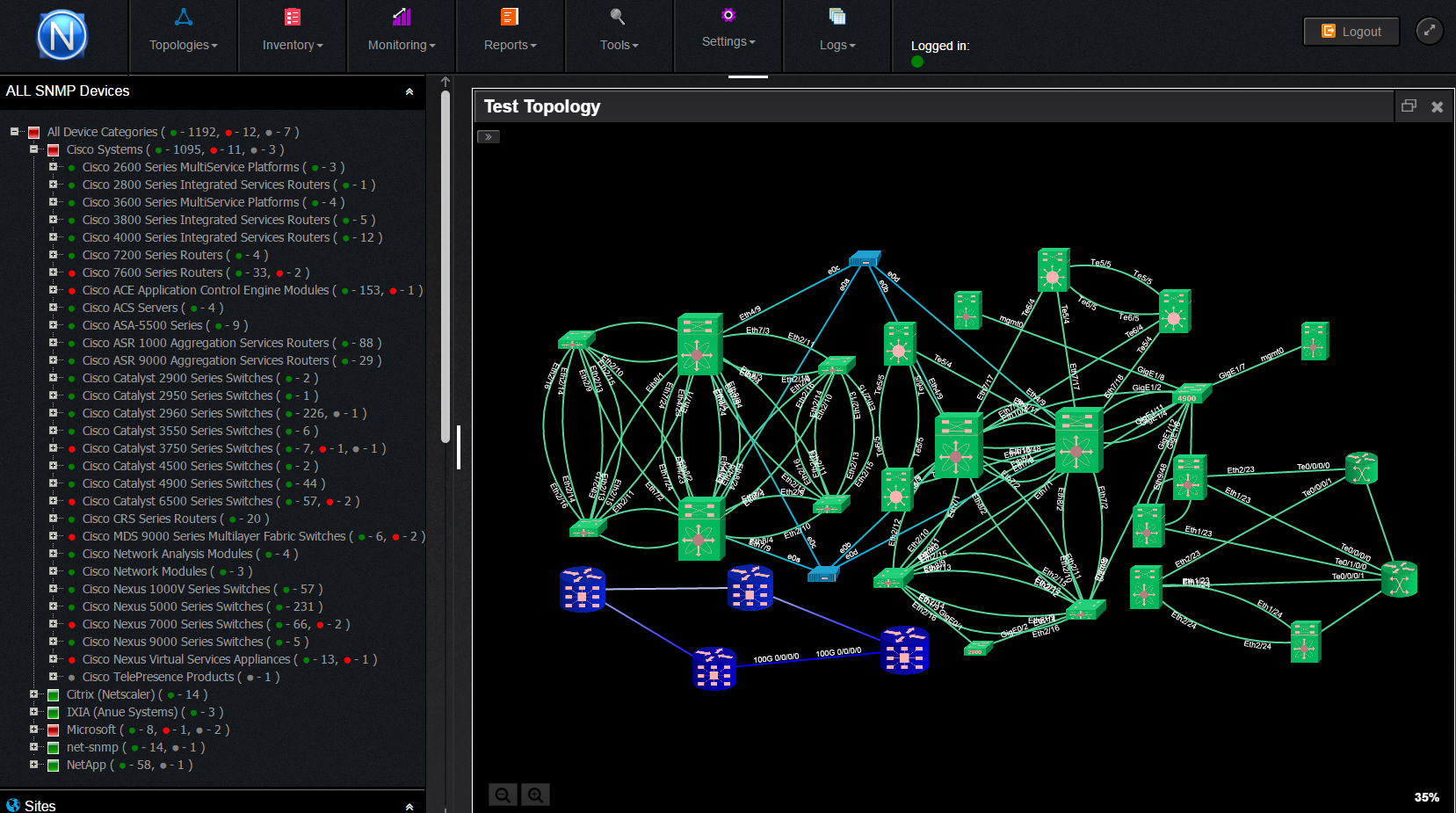The image size is (1456, 813).
Task: Click the red Cisco Systems status square
Action: click(53, 150)
